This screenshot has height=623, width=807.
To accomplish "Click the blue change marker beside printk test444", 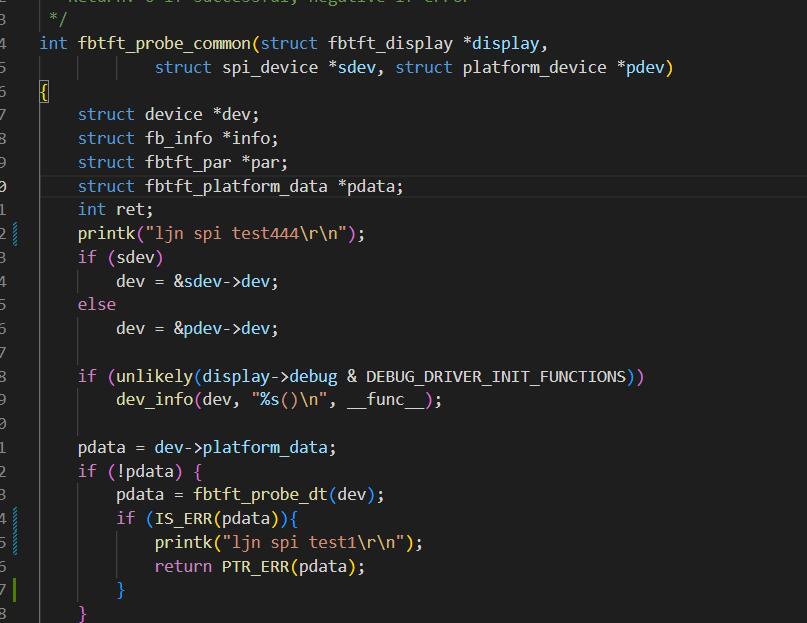I will click(x=16, y=233).
